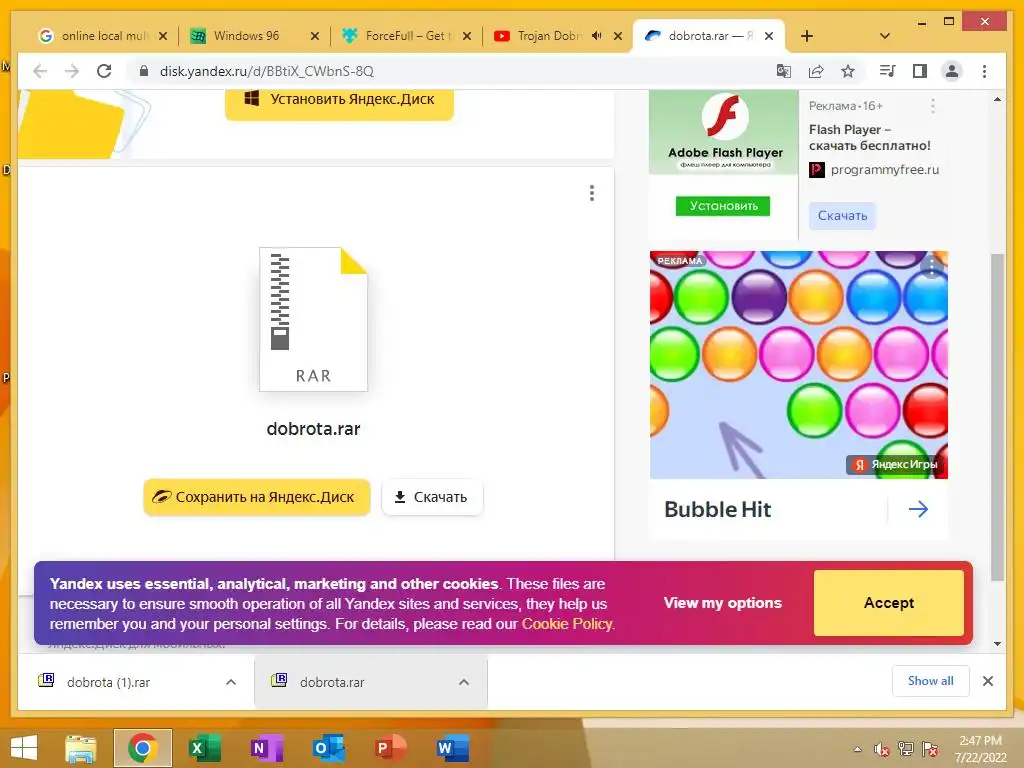Click the muted volume tray icon
1024x768 pixels.
tap(882, 749)
